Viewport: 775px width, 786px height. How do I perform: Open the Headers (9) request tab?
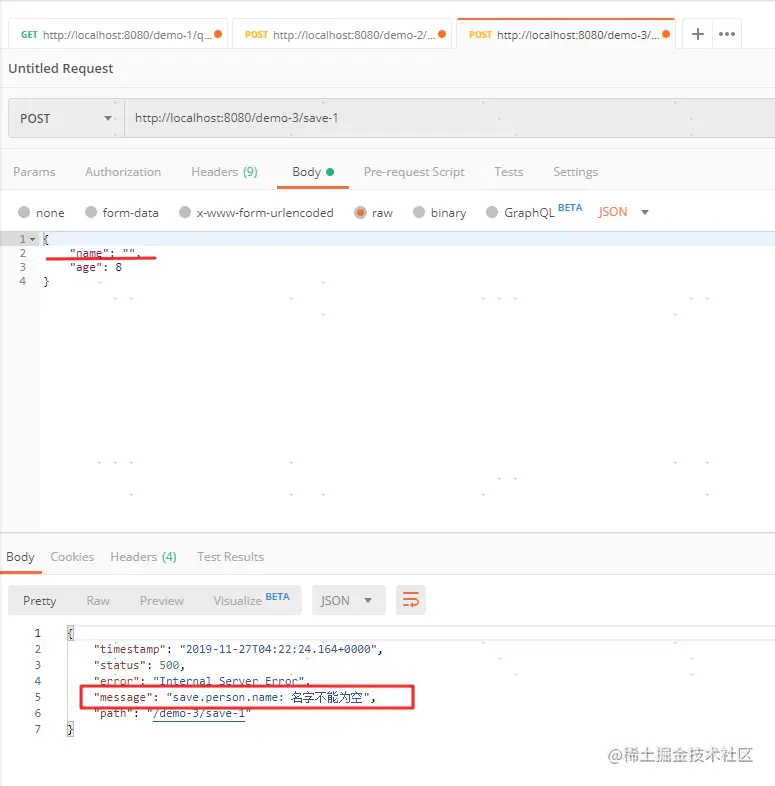224,172
